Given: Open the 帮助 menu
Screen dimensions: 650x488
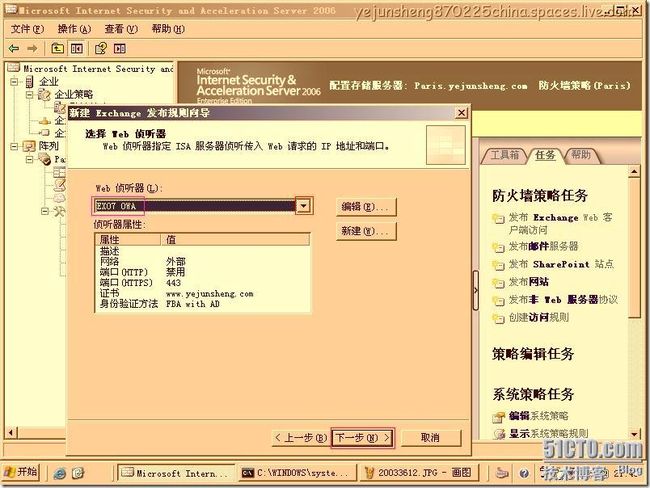Looking at the screenshot, I should coord(168,29).
